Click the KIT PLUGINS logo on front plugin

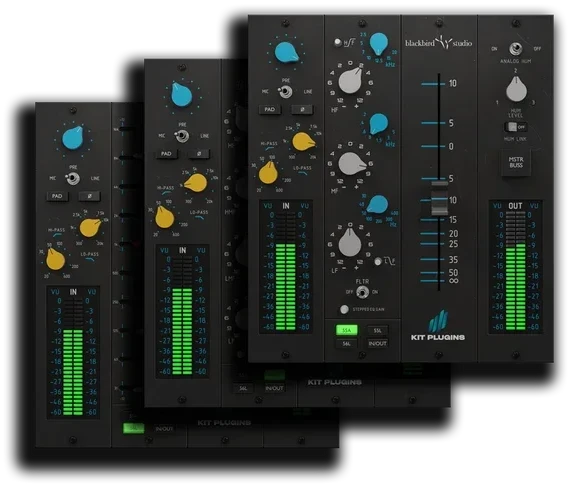(x=438, y=326)
